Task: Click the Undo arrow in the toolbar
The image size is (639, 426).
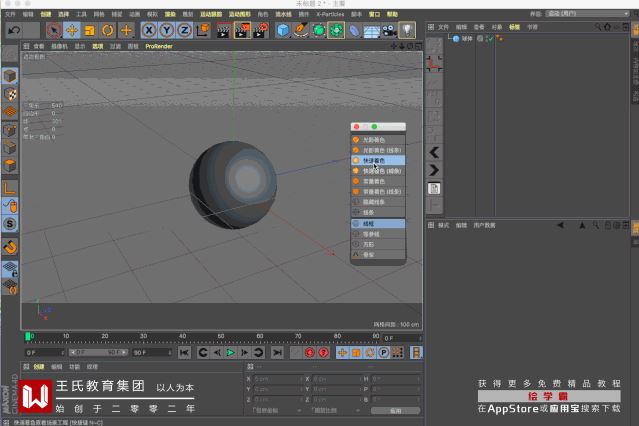Action: pos(14,30)
